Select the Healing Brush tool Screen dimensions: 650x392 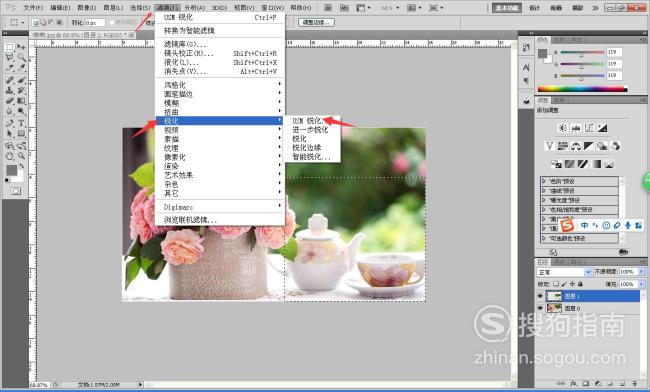(x=9, y=80)
